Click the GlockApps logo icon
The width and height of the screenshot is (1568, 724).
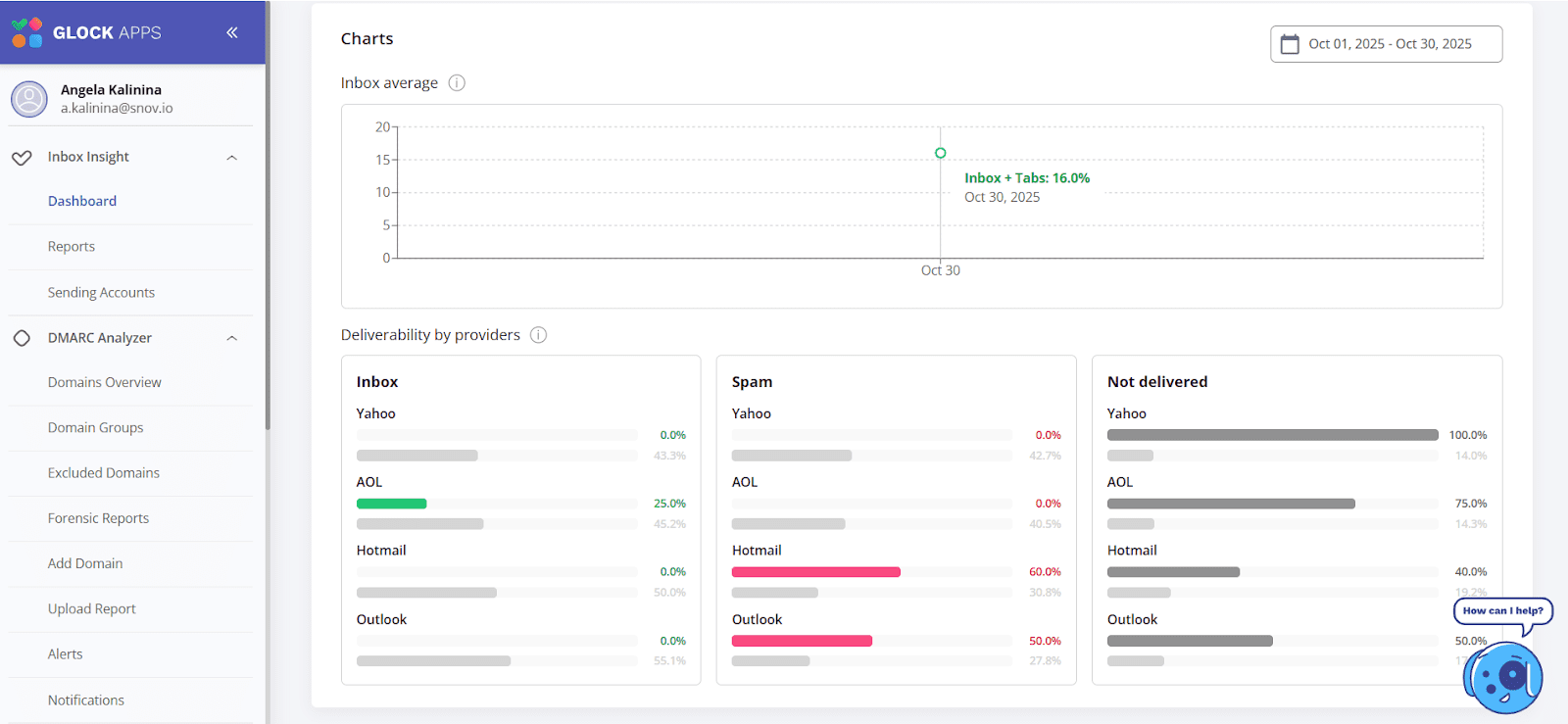[x=26, y=32]
